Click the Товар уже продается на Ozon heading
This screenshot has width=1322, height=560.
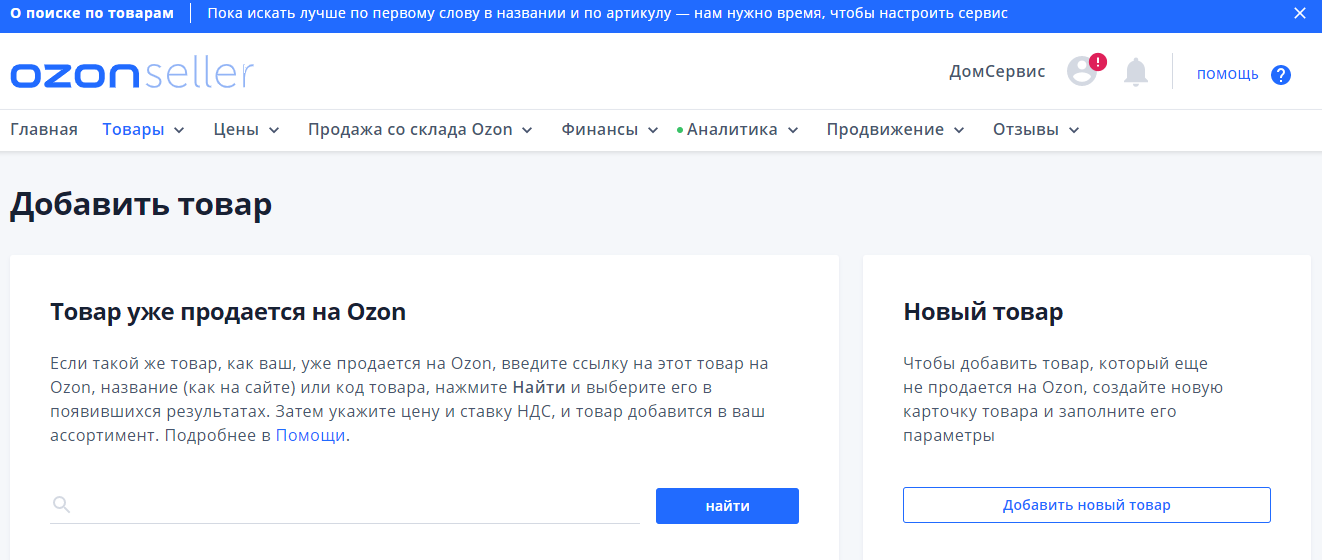228,312
